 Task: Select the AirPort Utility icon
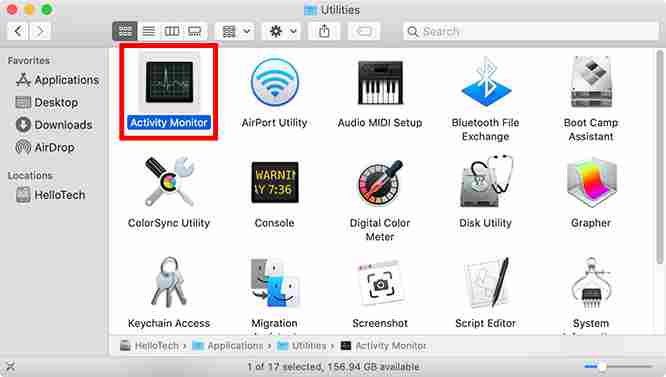point(274,82)
